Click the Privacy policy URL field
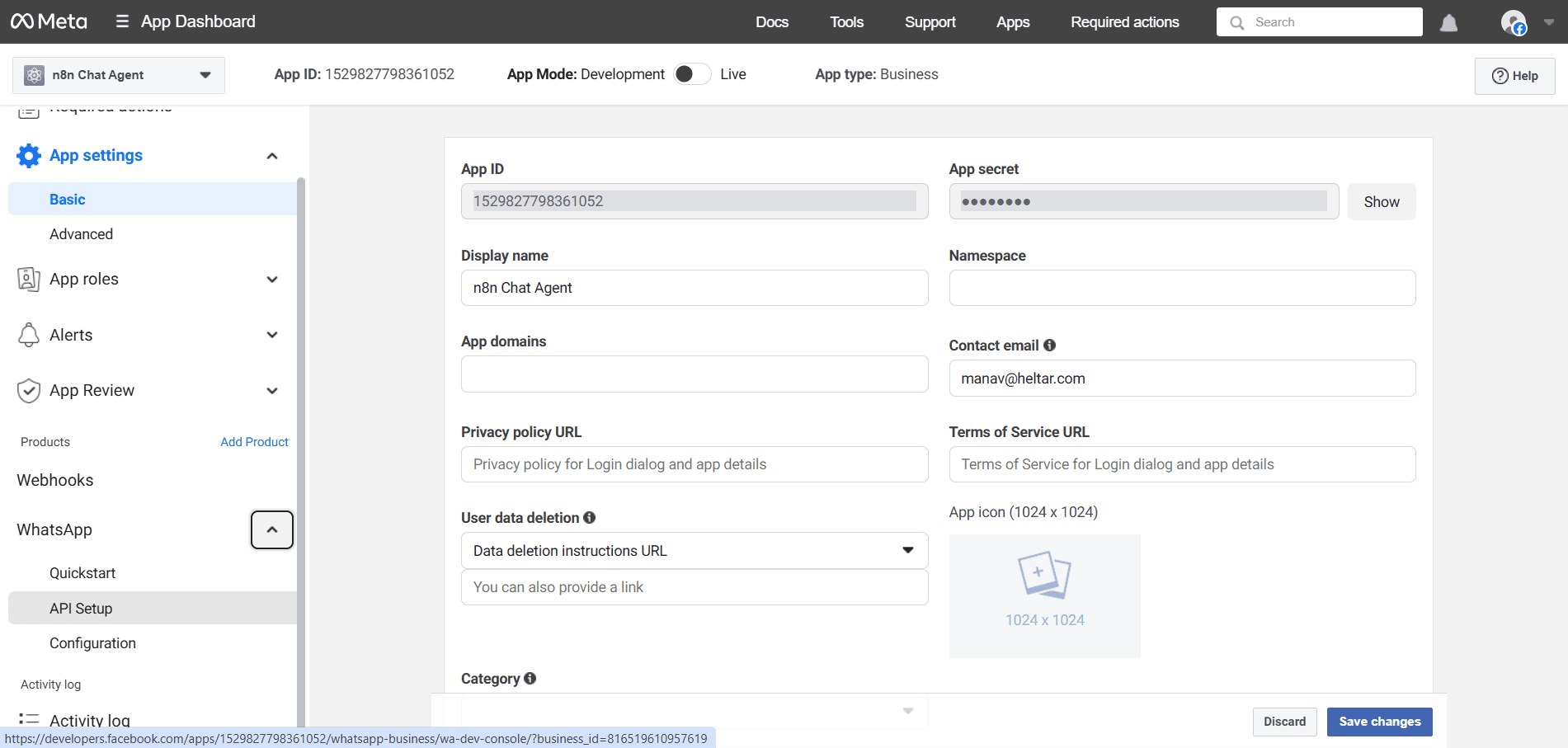Viewport: 1568px width, 748px height. point(694,464)
